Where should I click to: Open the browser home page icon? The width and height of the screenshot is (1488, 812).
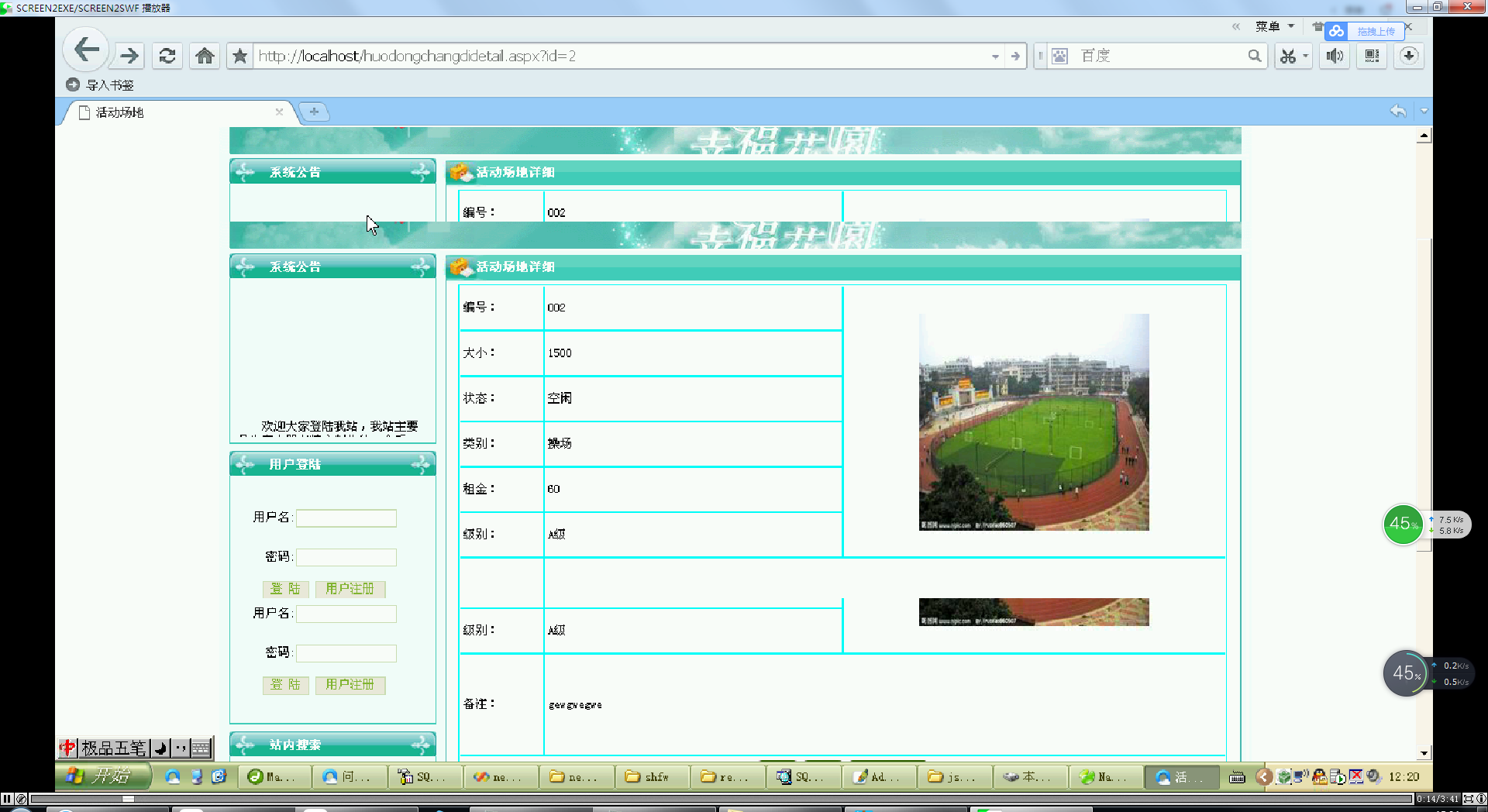coord(205,56)
